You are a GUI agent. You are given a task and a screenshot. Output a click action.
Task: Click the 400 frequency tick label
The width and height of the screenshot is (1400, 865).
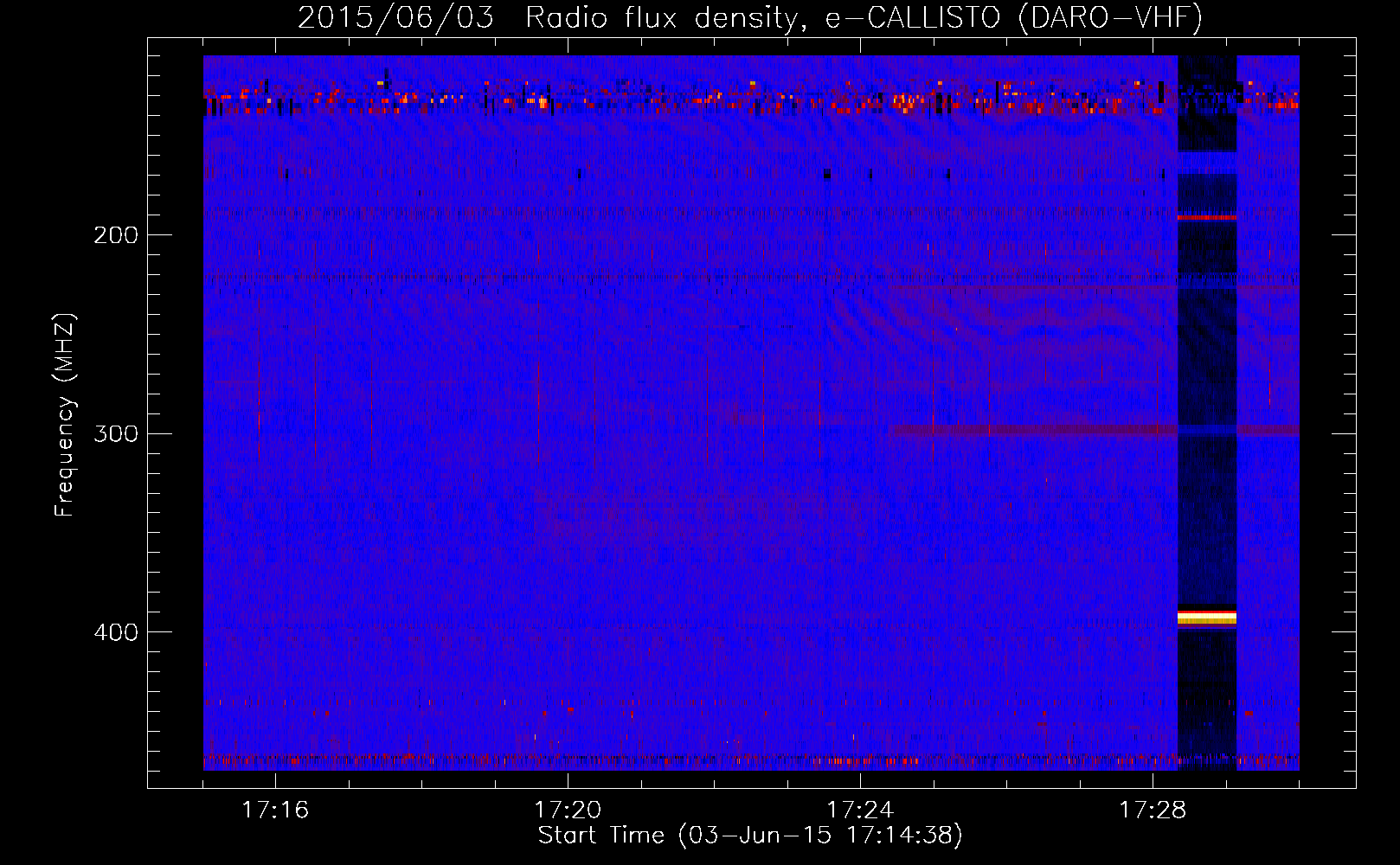click(x=116, y=632)
